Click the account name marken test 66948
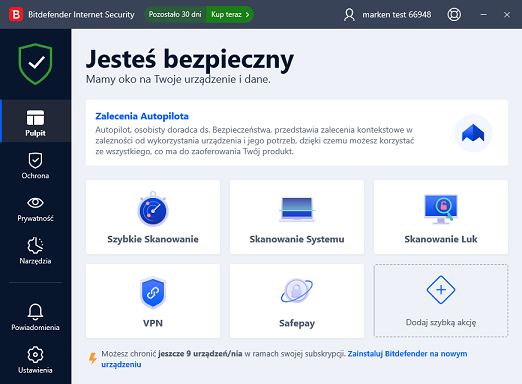 pyautogui.click(x=397, y=15)
